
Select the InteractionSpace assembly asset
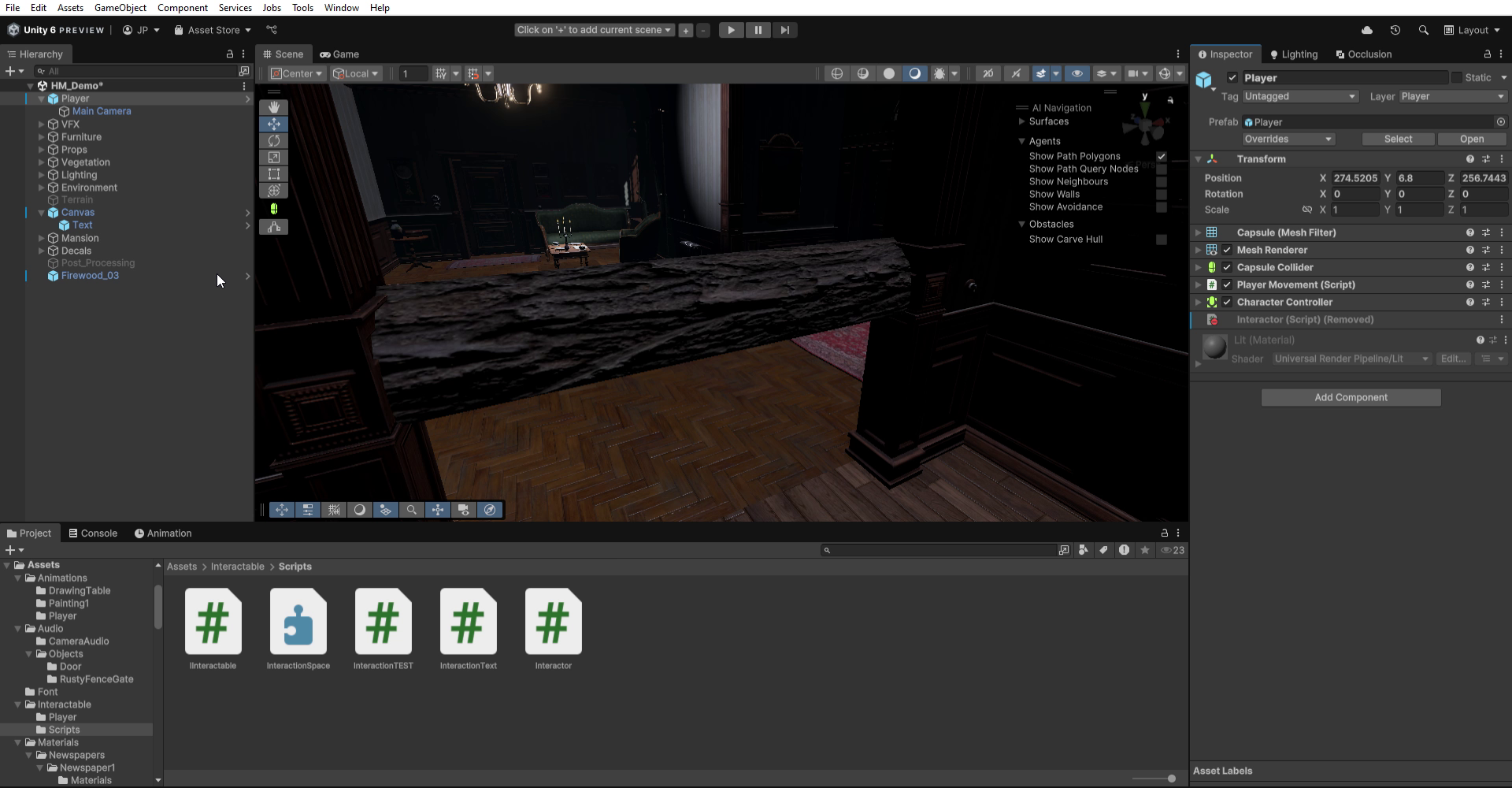tap(298, 629)
